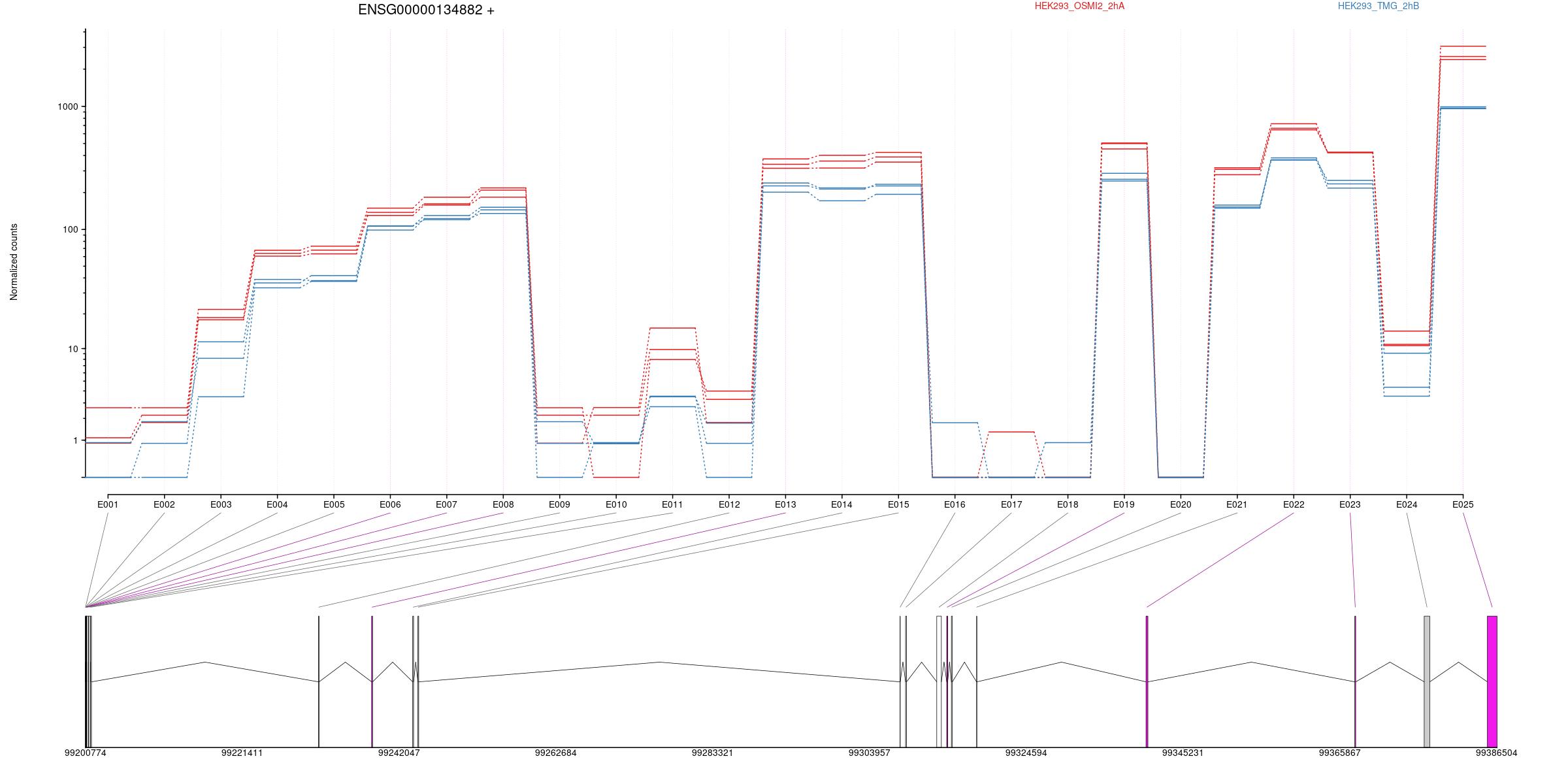Click exon label E007
The height and width of the screenshot is (784, 1568).
pos(447,504)
